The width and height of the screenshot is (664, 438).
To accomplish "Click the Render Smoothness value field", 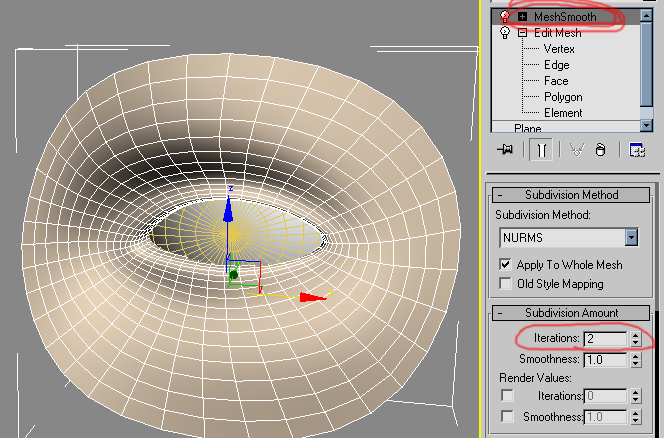I will [x=605, y=417].
